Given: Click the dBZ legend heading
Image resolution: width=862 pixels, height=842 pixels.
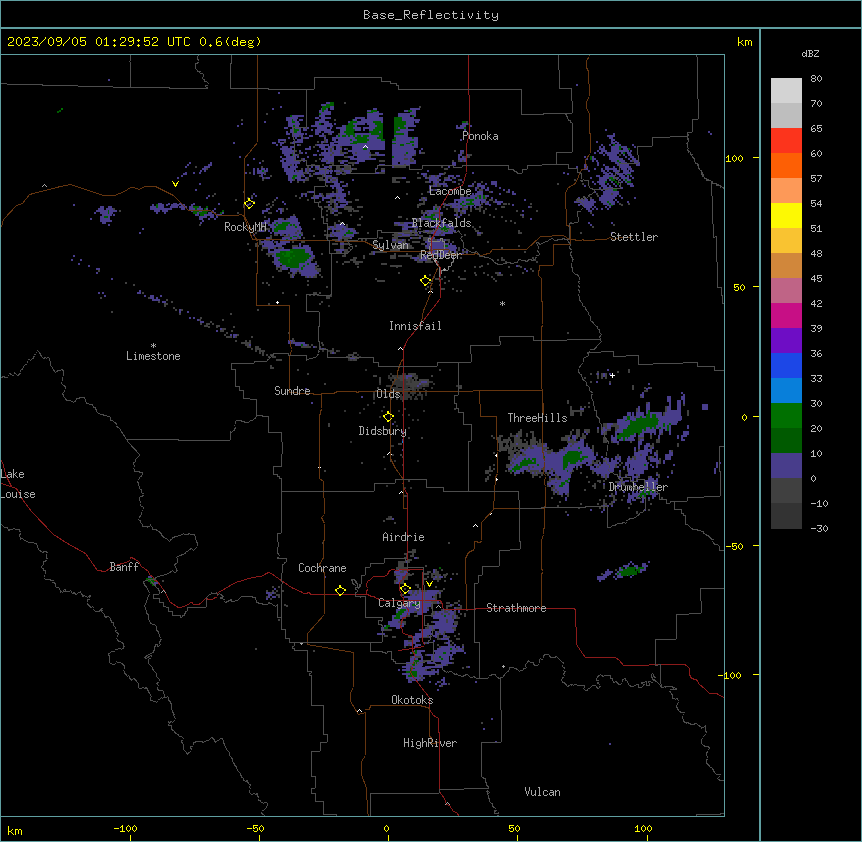Looking at the screenshot, I should click(810, 53).
